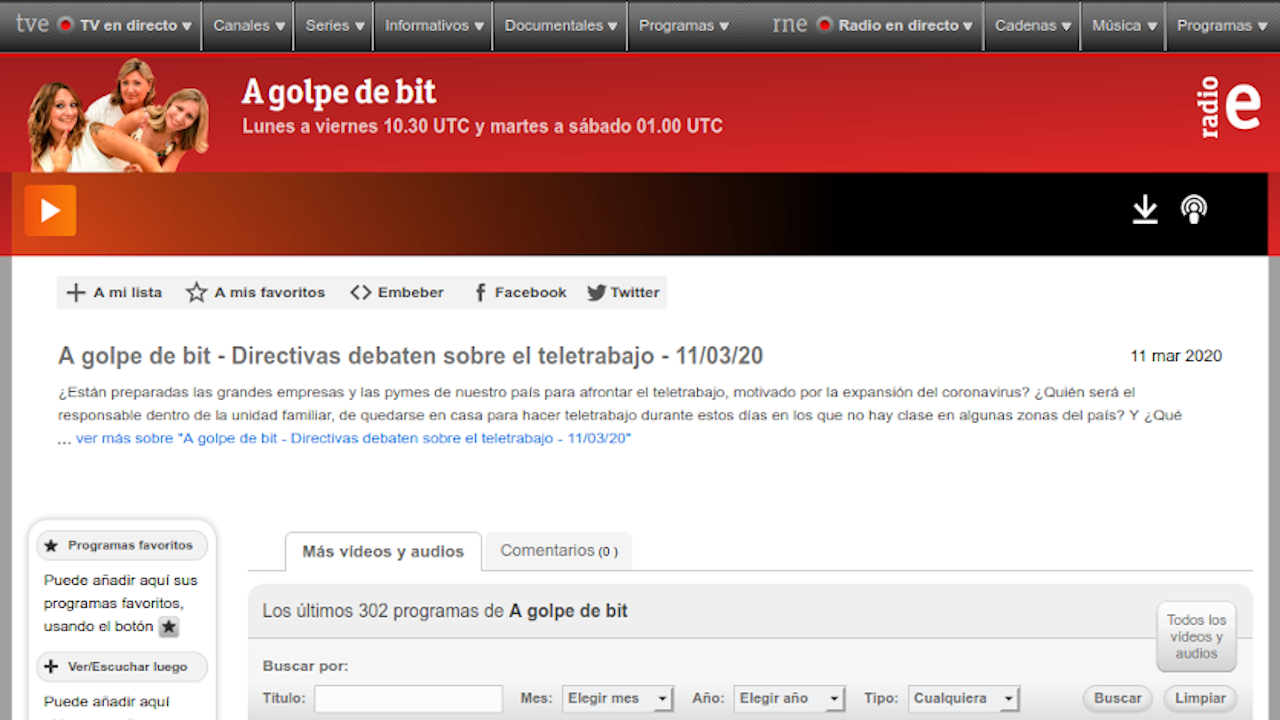
Task: Click the Twitter bird icon
Action: (x=596, y=293)
